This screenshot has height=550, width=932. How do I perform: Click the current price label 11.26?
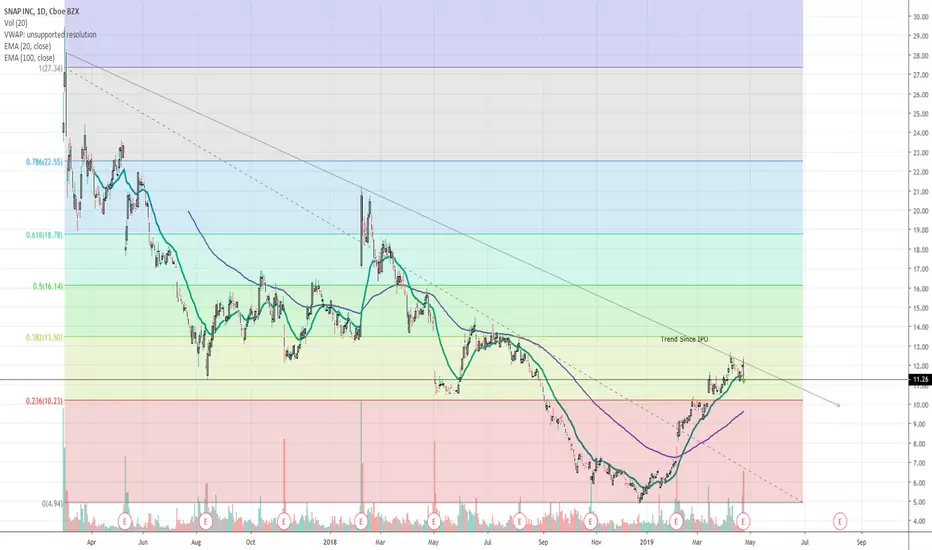point(920,379)
